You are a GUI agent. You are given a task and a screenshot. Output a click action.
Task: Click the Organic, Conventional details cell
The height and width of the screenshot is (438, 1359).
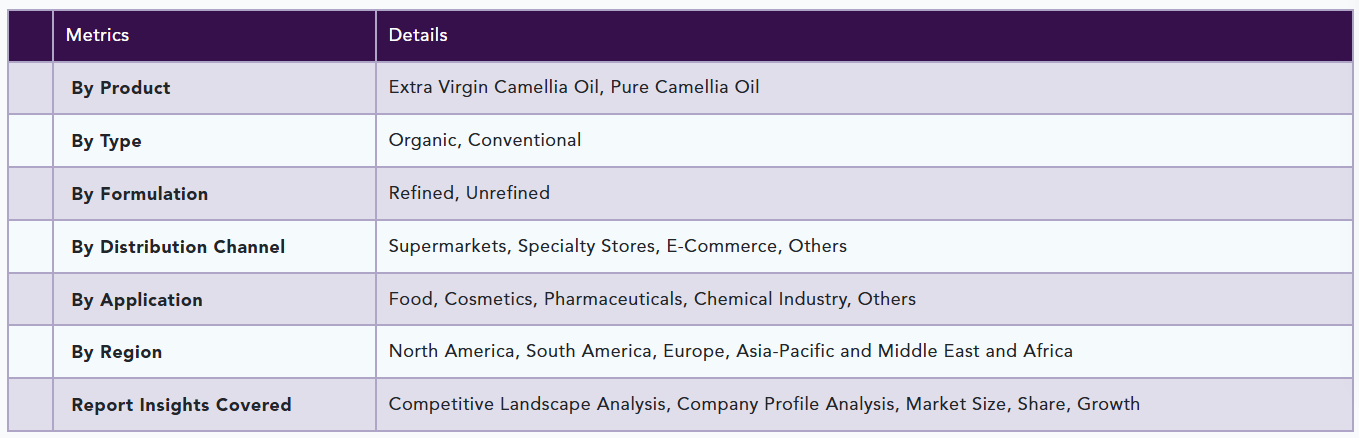click(864, 141)
